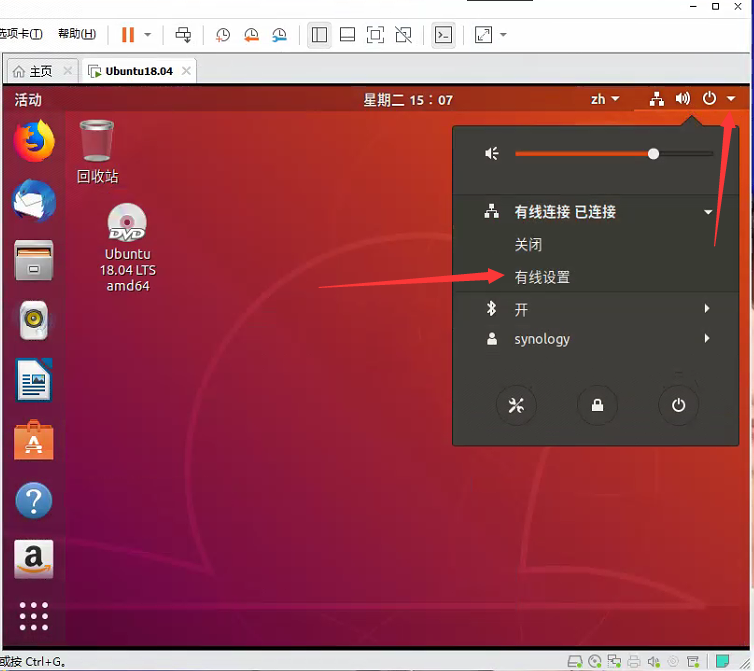Open the clock 星期二 15:07 menu
754x671 pixels.
408,100
